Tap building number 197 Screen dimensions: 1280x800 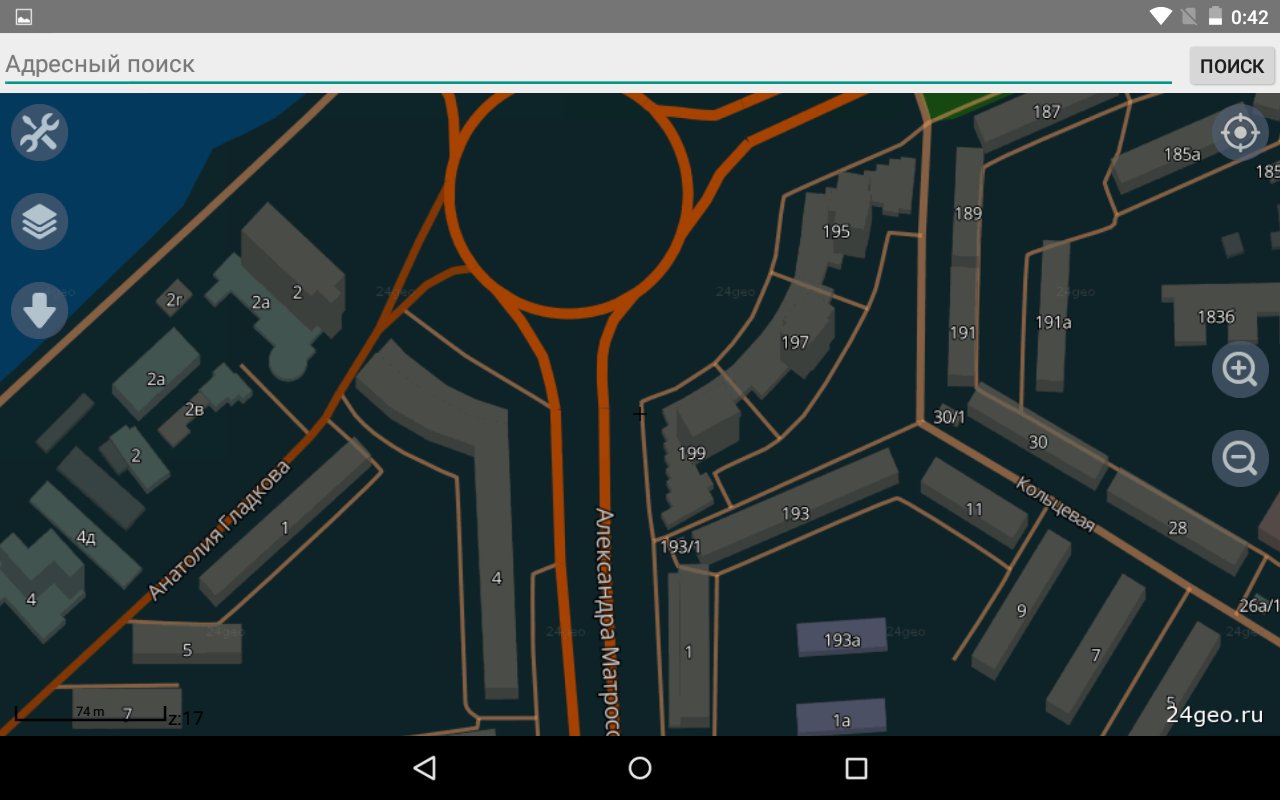[x=795, y=343]
